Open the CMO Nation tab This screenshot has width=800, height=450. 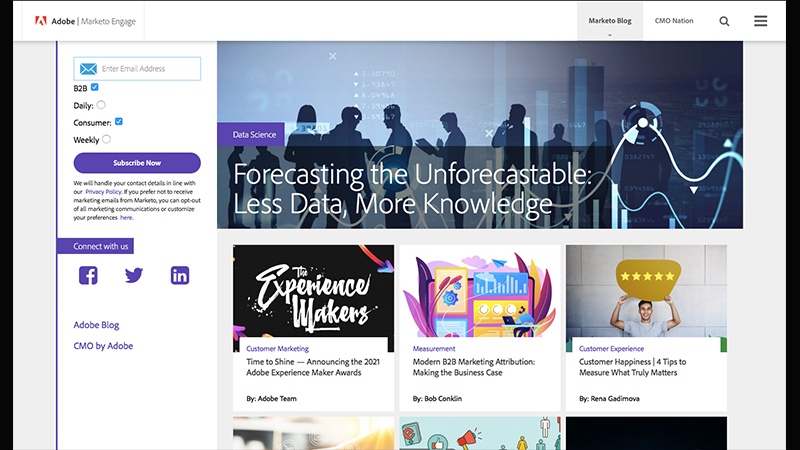pyautogui.click(x=674, y=21)
